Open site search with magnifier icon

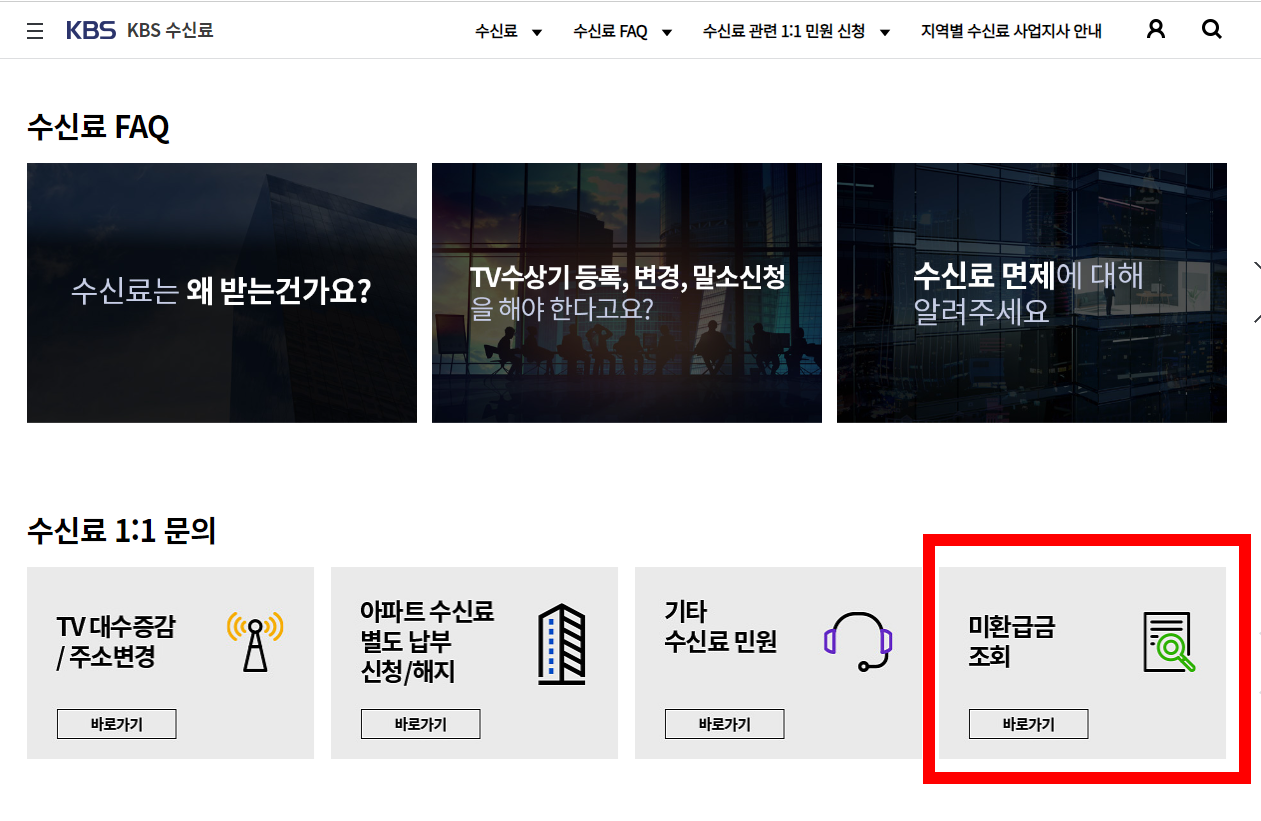pyautogui.click(x=1211, y=29)
